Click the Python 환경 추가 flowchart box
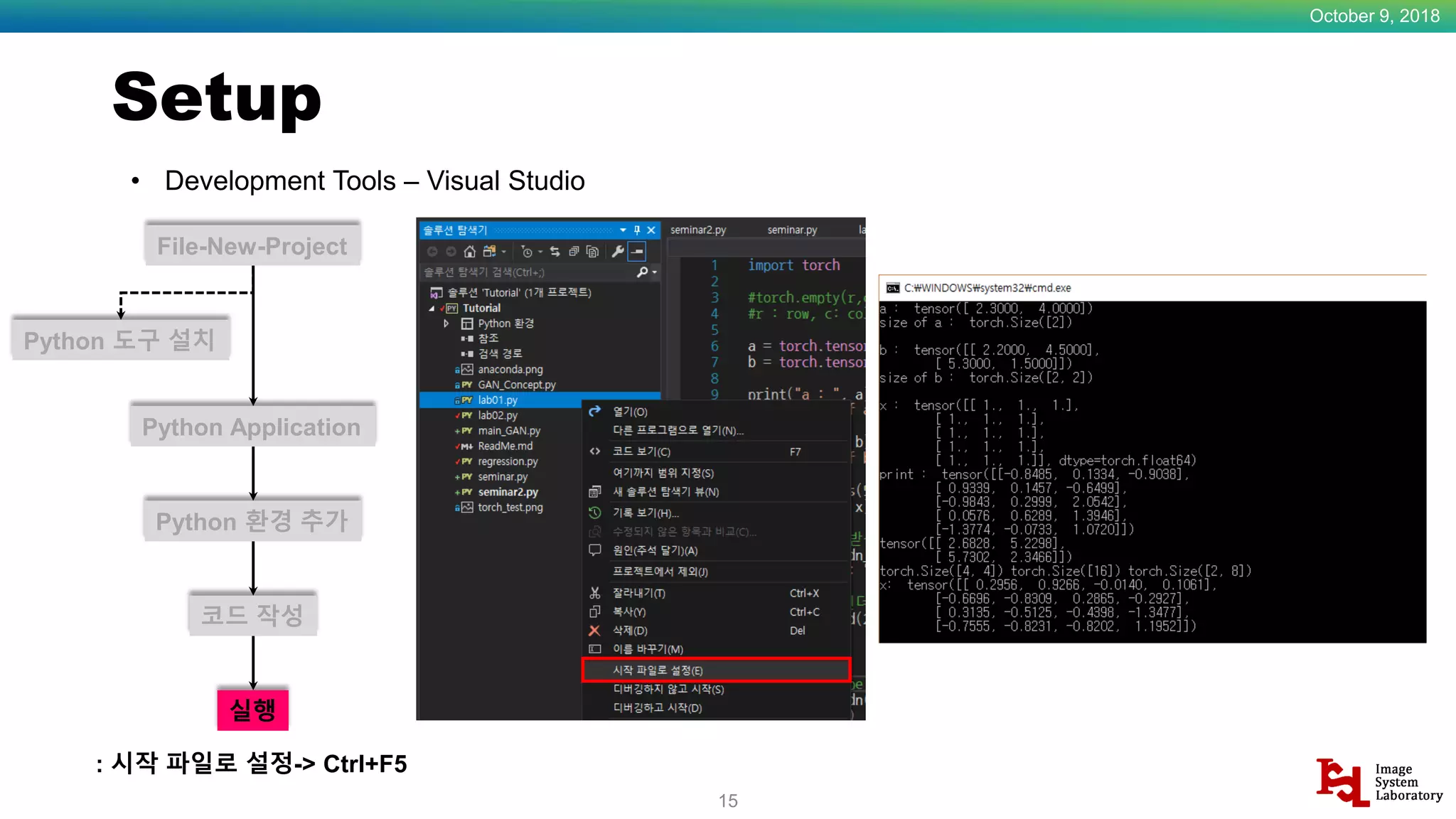The image size is (1456, 819). coord(253,520)
